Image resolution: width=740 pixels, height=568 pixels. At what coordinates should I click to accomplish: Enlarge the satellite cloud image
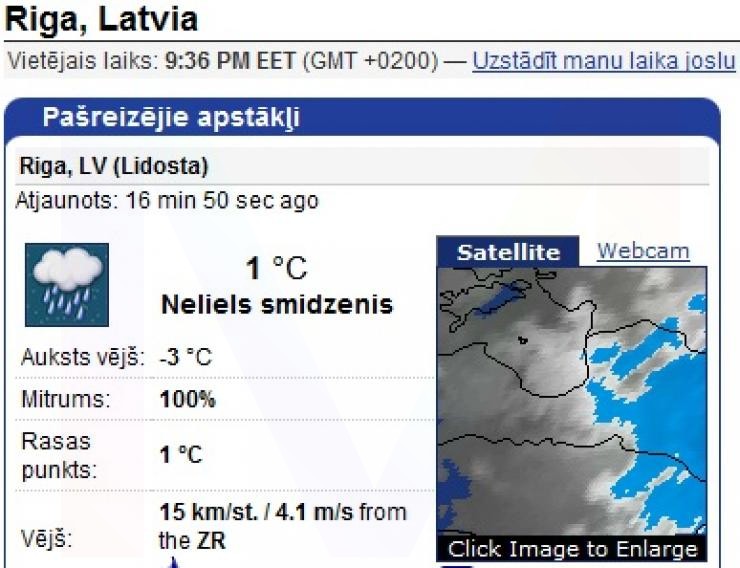[571, 400]
